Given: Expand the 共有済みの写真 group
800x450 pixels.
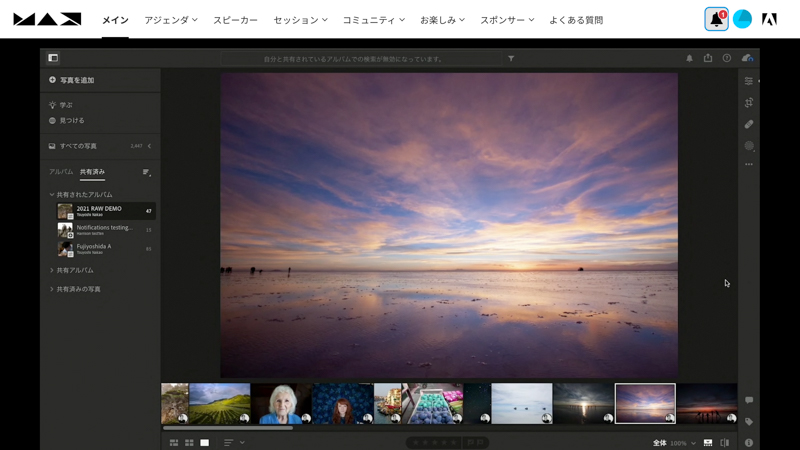Looking at the screenshot, I should (75, 289).
